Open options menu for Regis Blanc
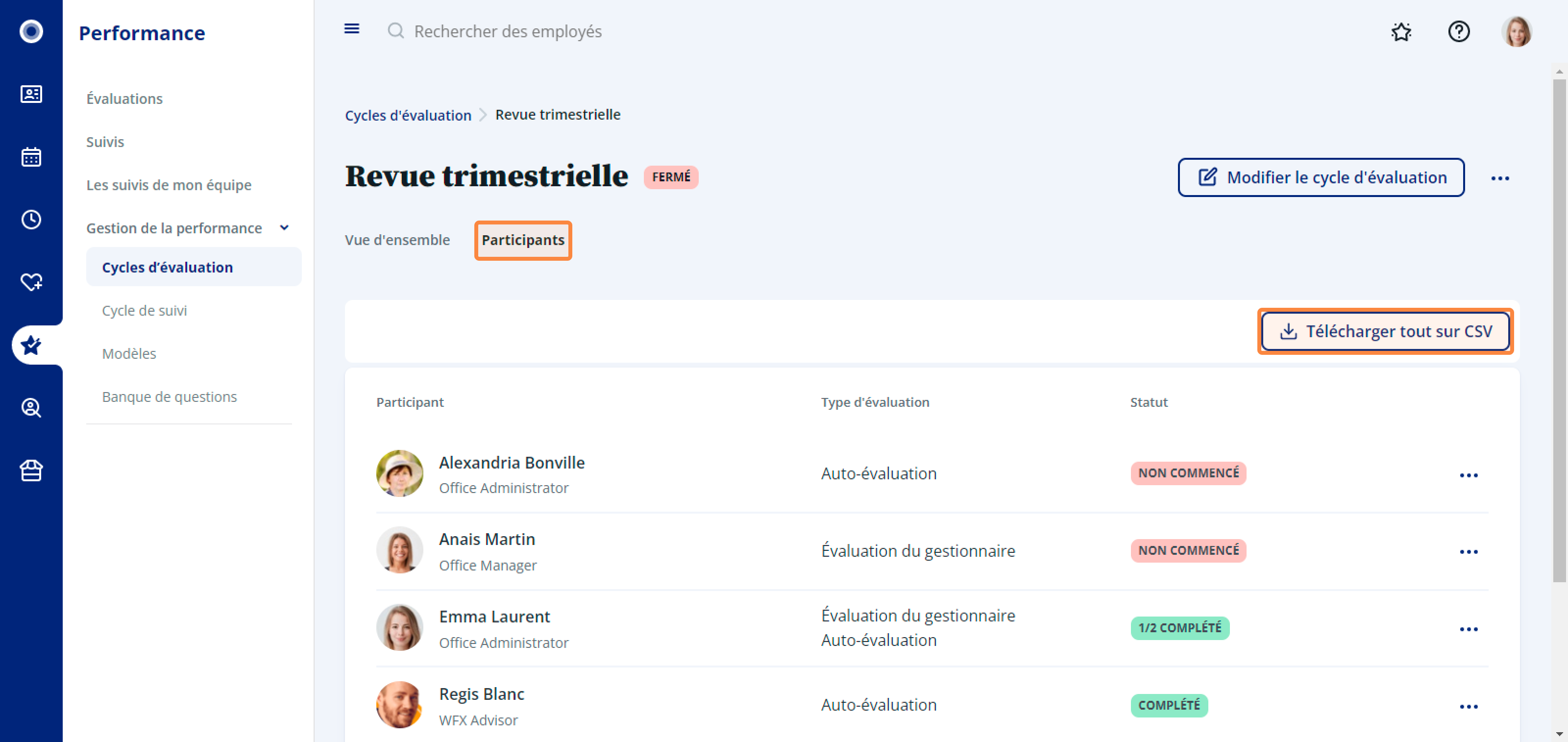This screenshot has width=1568, height=742. pos(1468,706)
